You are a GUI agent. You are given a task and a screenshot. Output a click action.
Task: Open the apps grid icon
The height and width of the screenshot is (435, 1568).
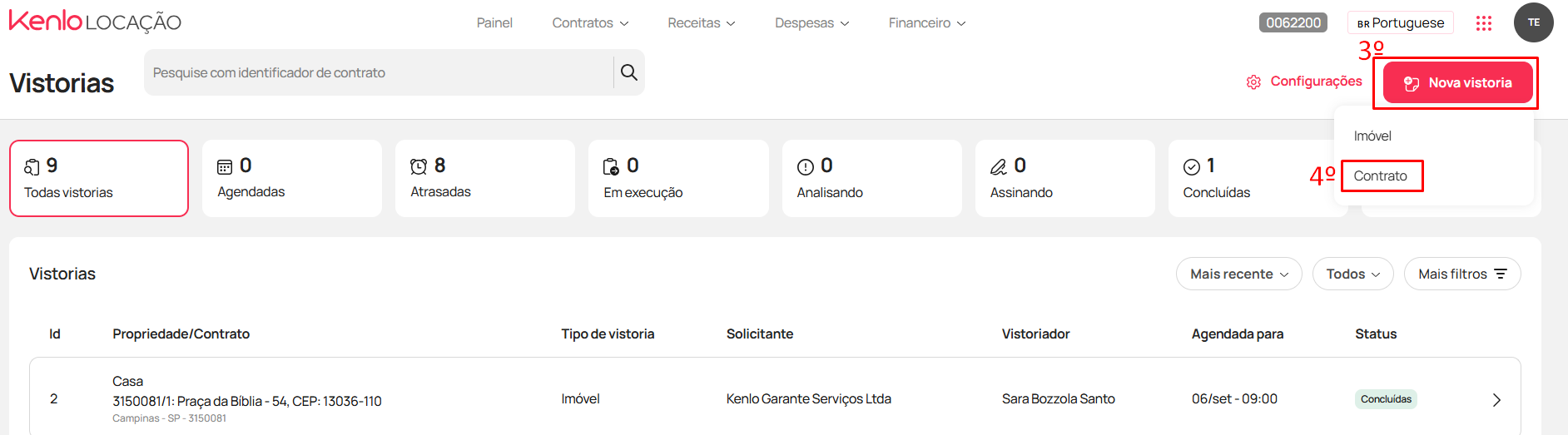click(x=1484, y=23)
